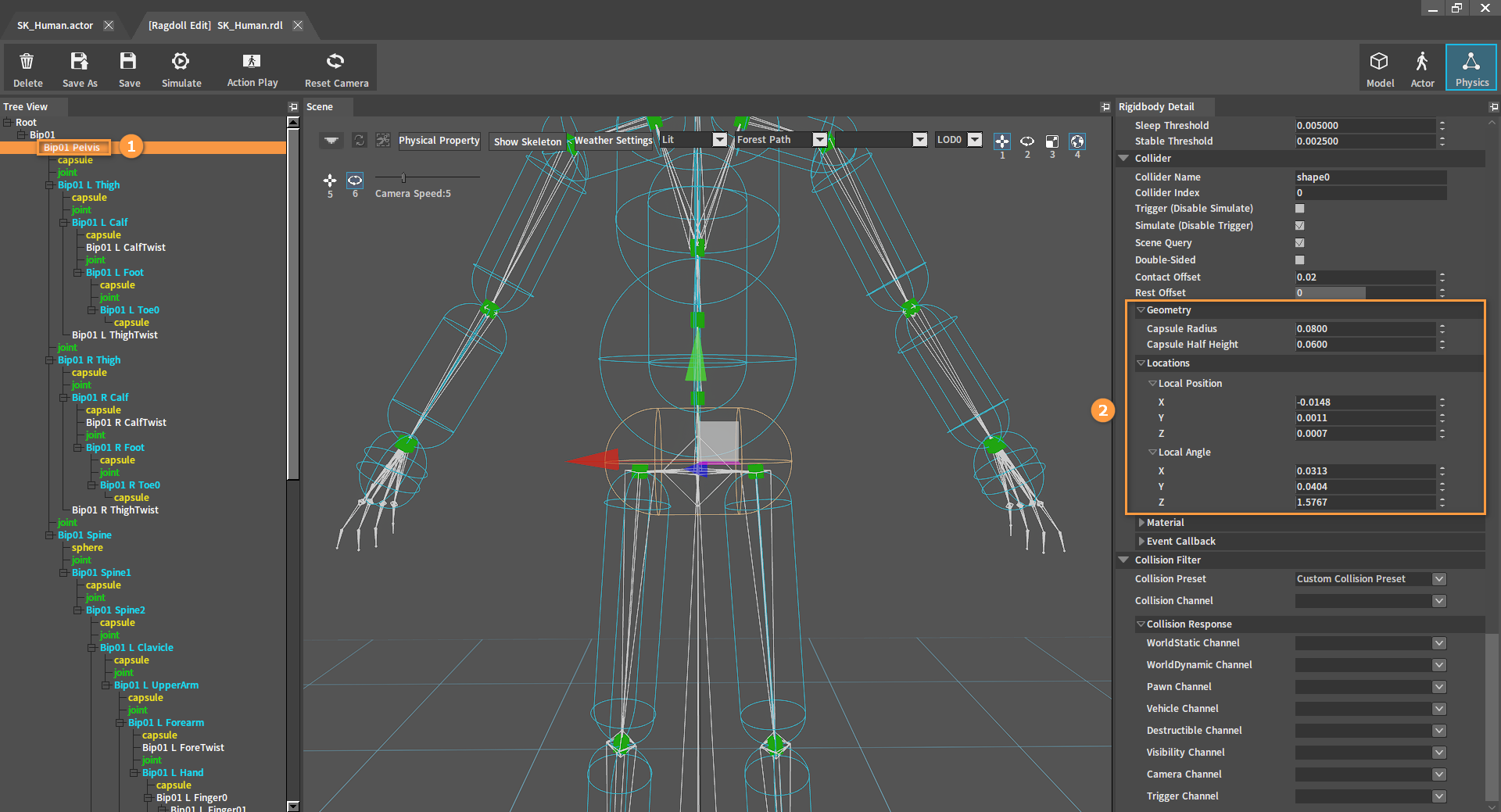
Task: Select the scale gizmo icon labeled 3
Action: point(1052,141)
